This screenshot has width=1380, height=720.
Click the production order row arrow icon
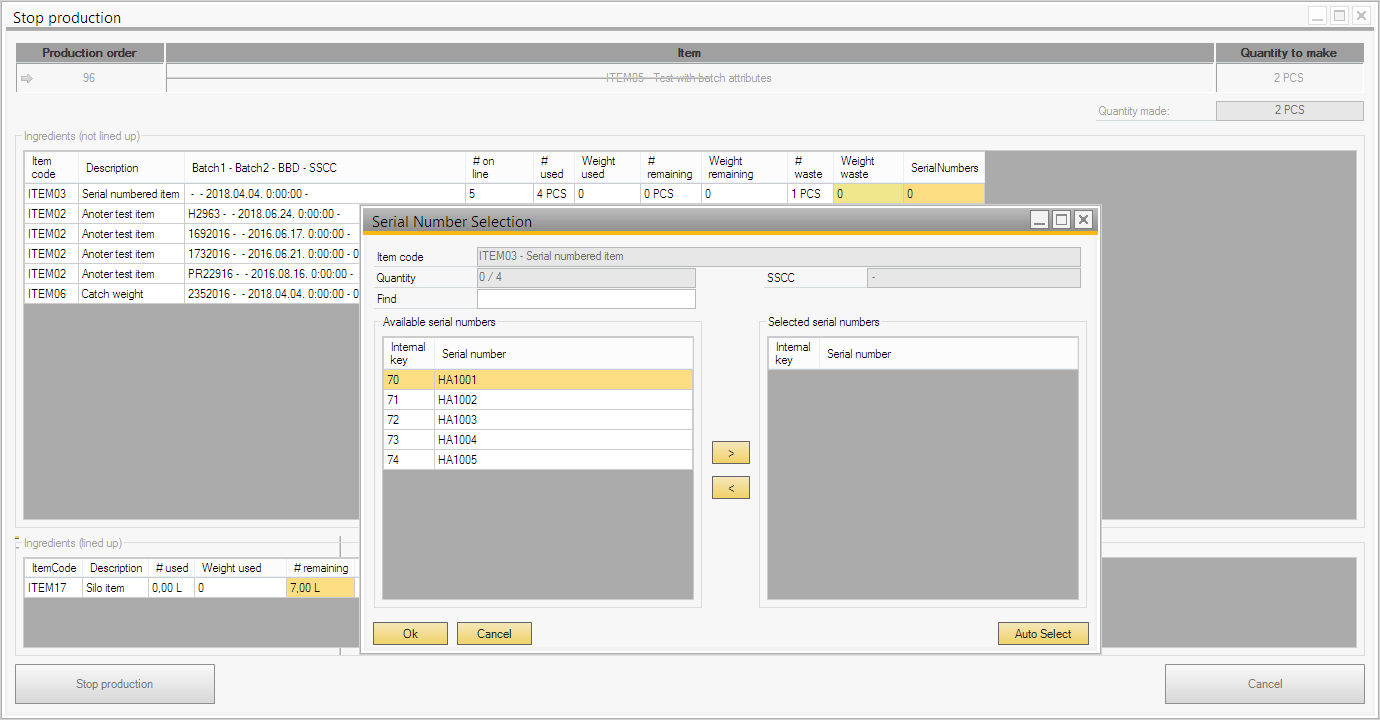tap(27, 78)
